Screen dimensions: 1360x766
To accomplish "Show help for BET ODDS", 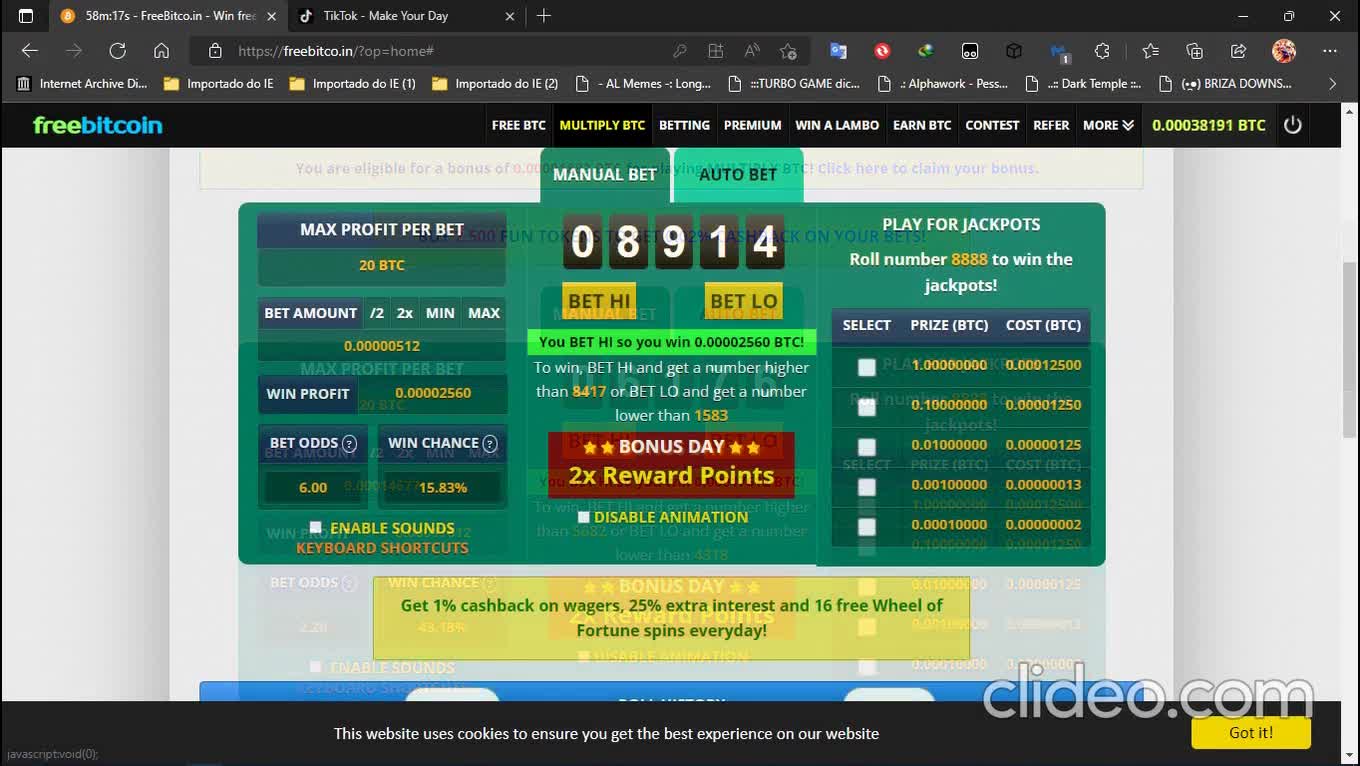I will (349, 443).
